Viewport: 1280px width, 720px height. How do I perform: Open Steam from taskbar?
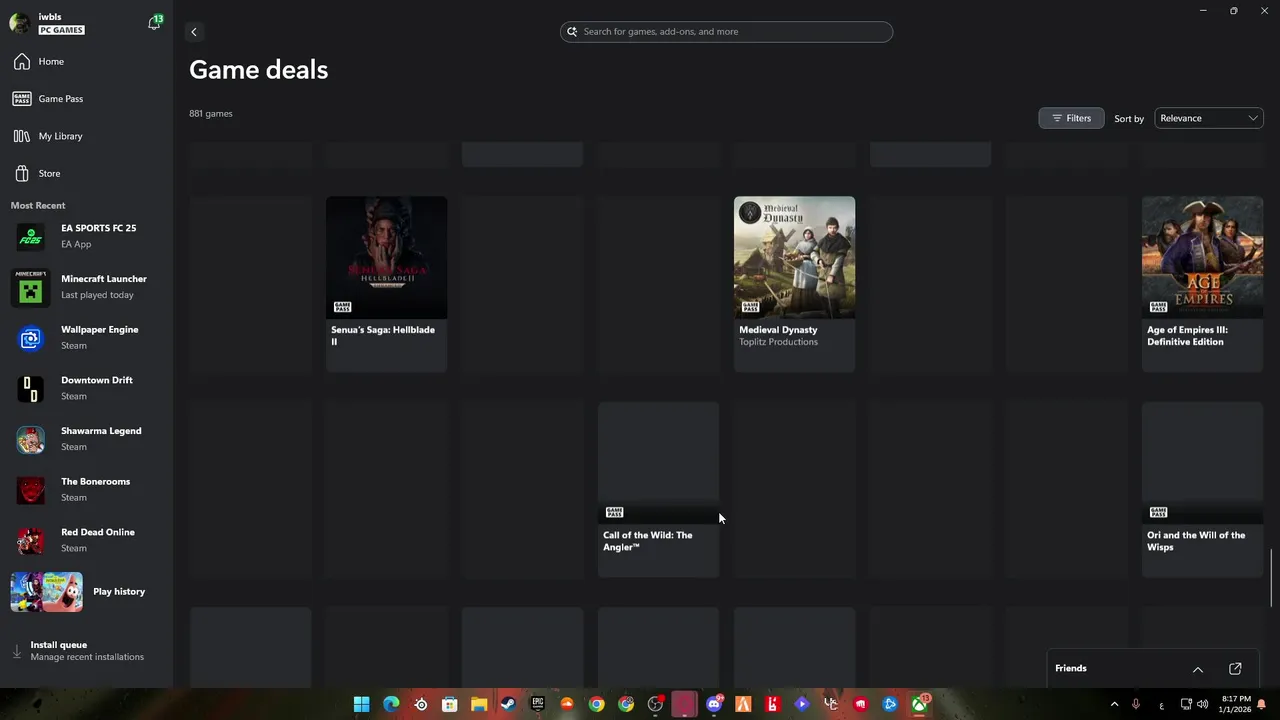coord(508,705)
